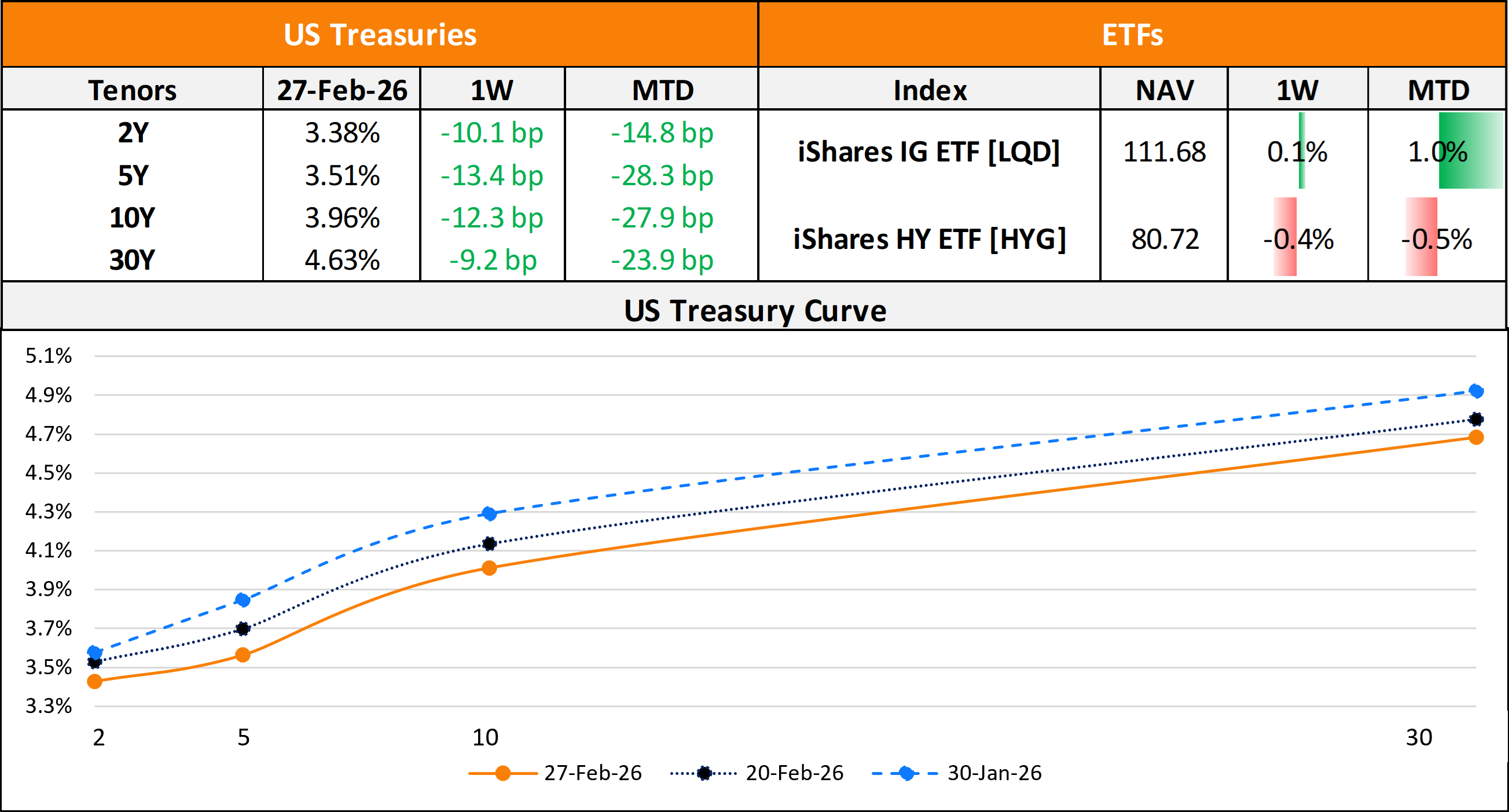Click the 5.1% y-axis label
The width and height of the screenshot is (1509, 812).
(x=48, y=355)
